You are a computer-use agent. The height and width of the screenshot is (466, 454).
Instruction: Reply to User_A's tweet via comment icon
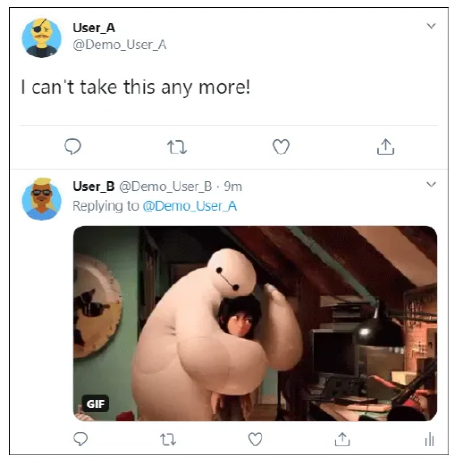point(72,147)
